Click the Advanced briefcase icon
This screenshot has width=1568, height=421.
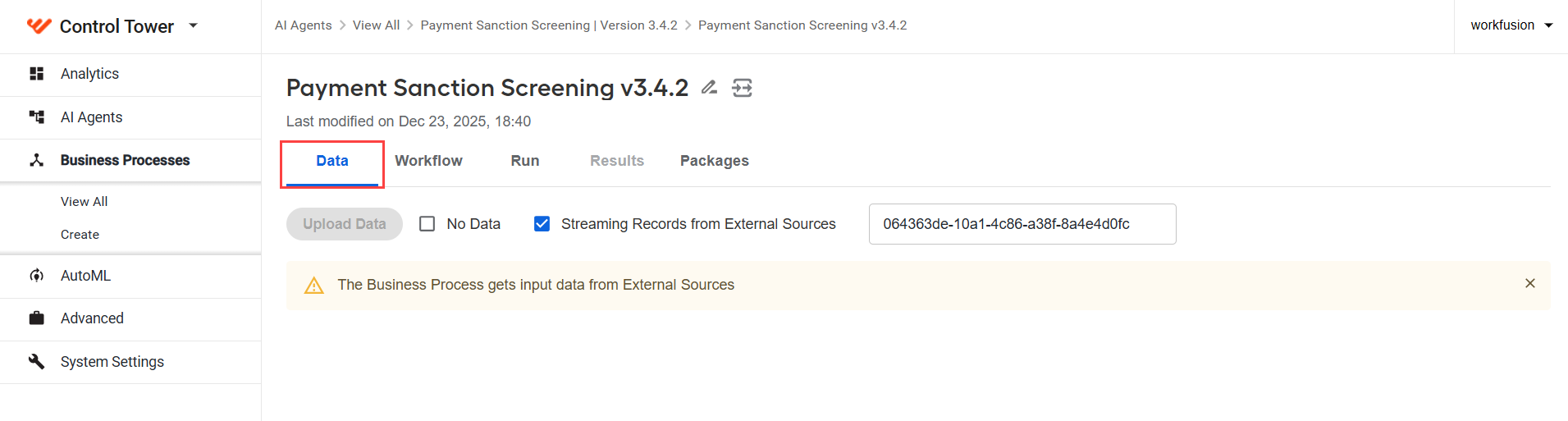[37, 318]
